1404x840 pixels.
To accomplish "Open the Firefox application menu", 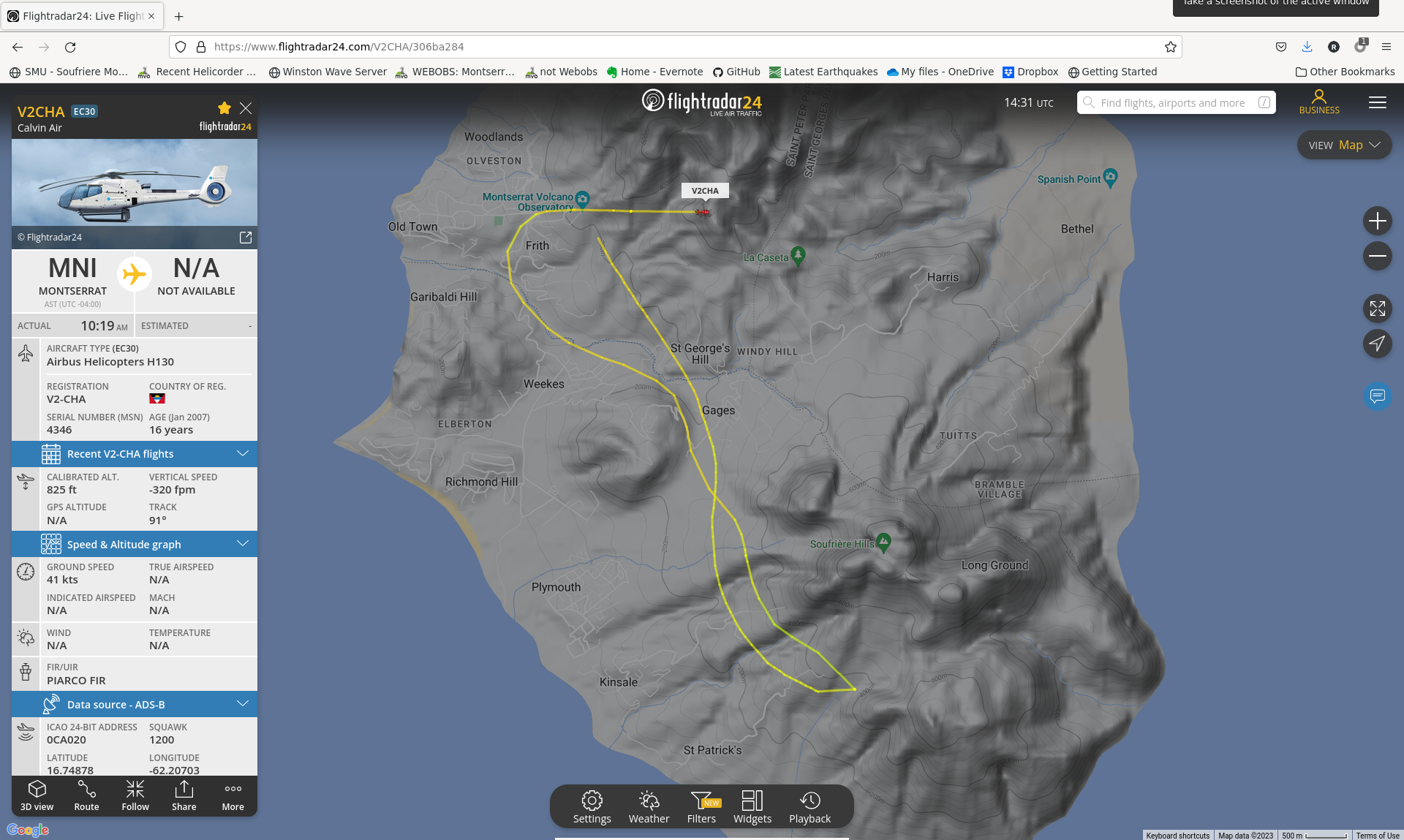I will pos(1386,47).
